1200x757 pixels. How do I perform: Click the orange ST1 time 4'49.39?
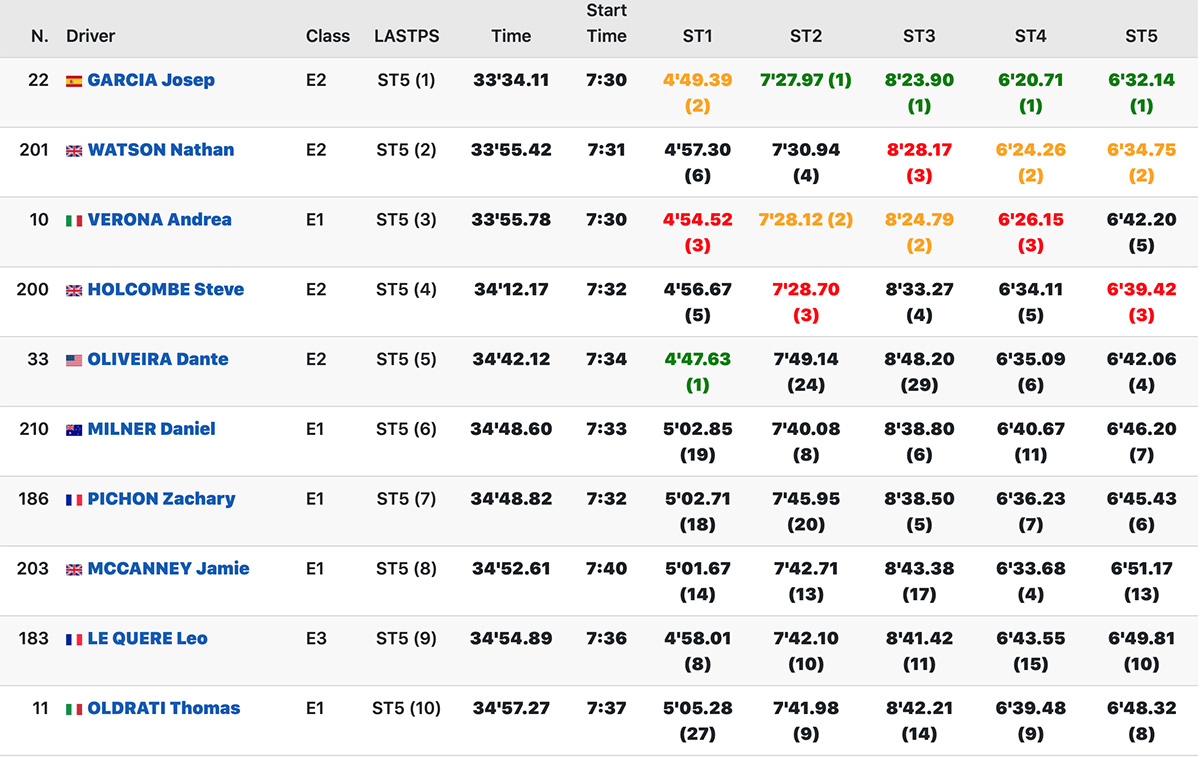pos(697,80)
